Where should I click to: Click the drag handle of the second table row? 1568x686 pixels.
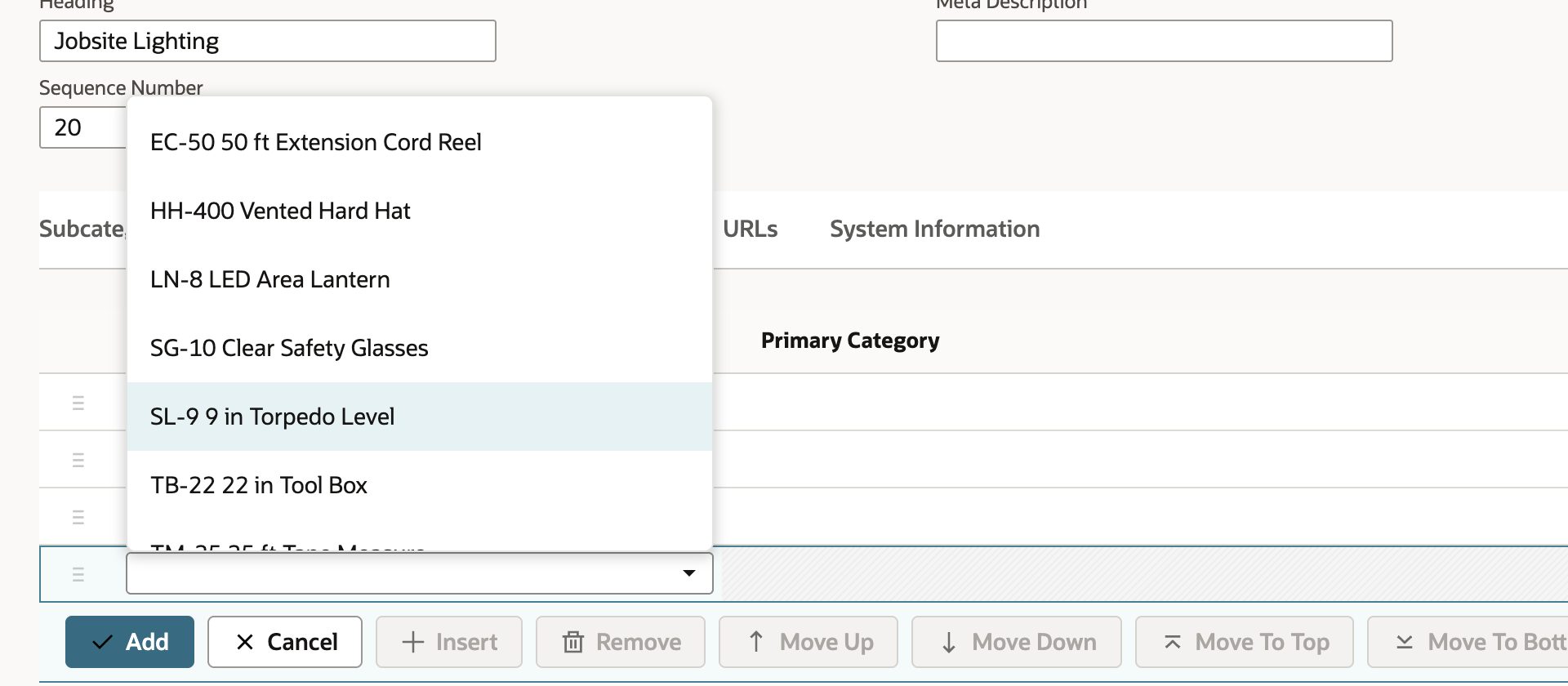[x=78, y=460]
